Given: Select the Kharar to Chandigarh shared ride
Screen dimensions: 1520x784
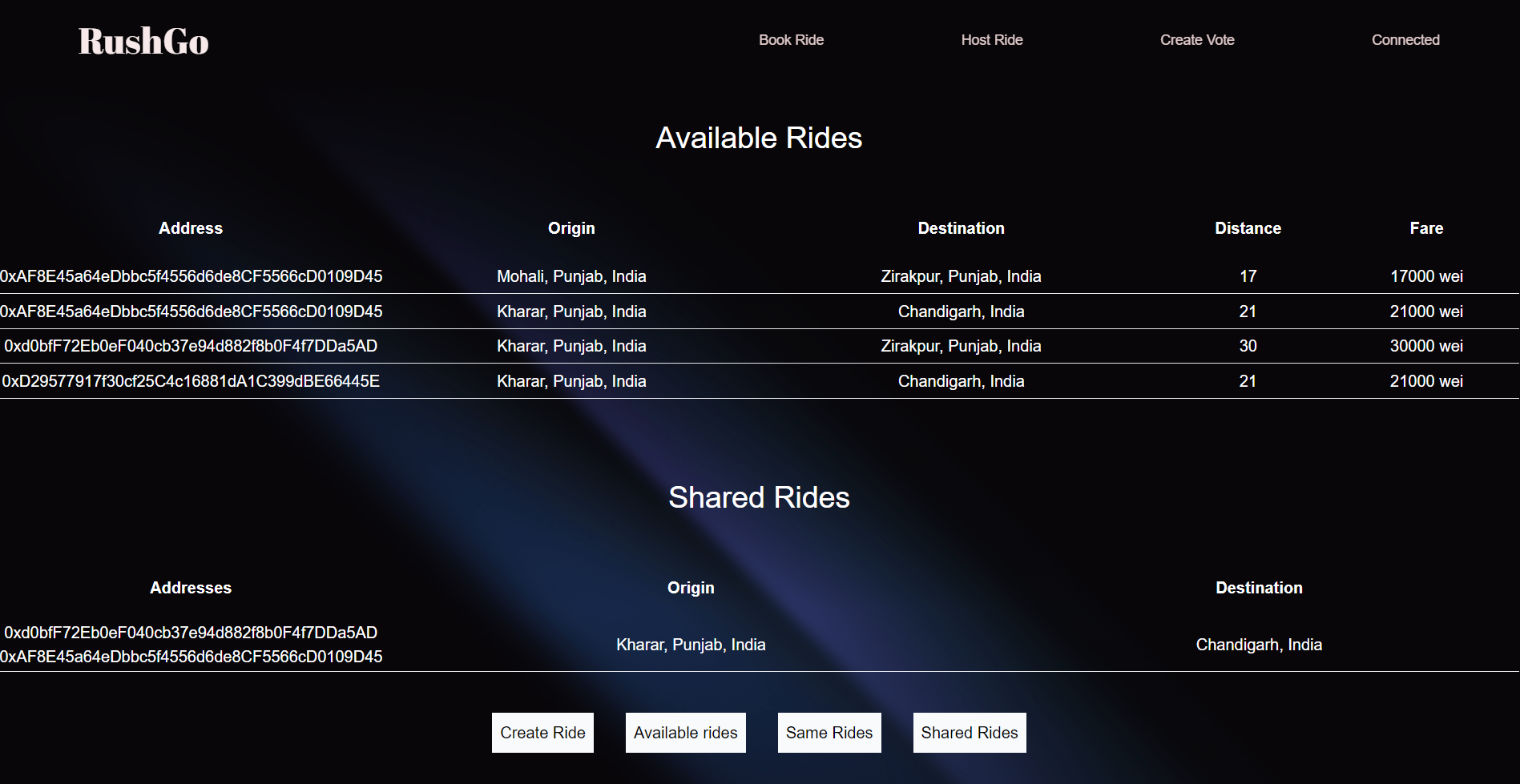Looking at the screenshot, I should (691, 644).
